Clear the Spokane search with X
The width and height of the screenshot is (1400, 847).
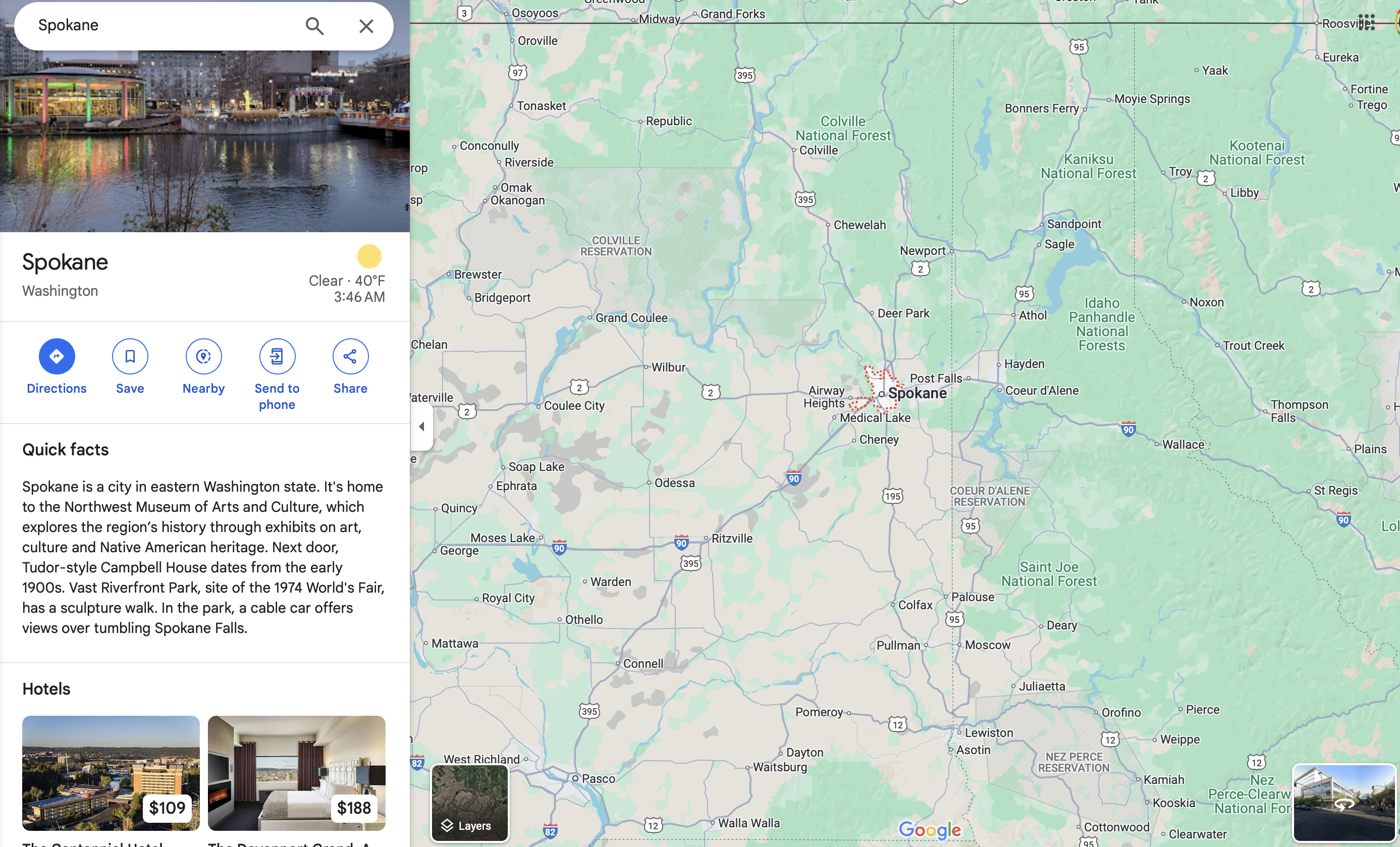(366, 26)
